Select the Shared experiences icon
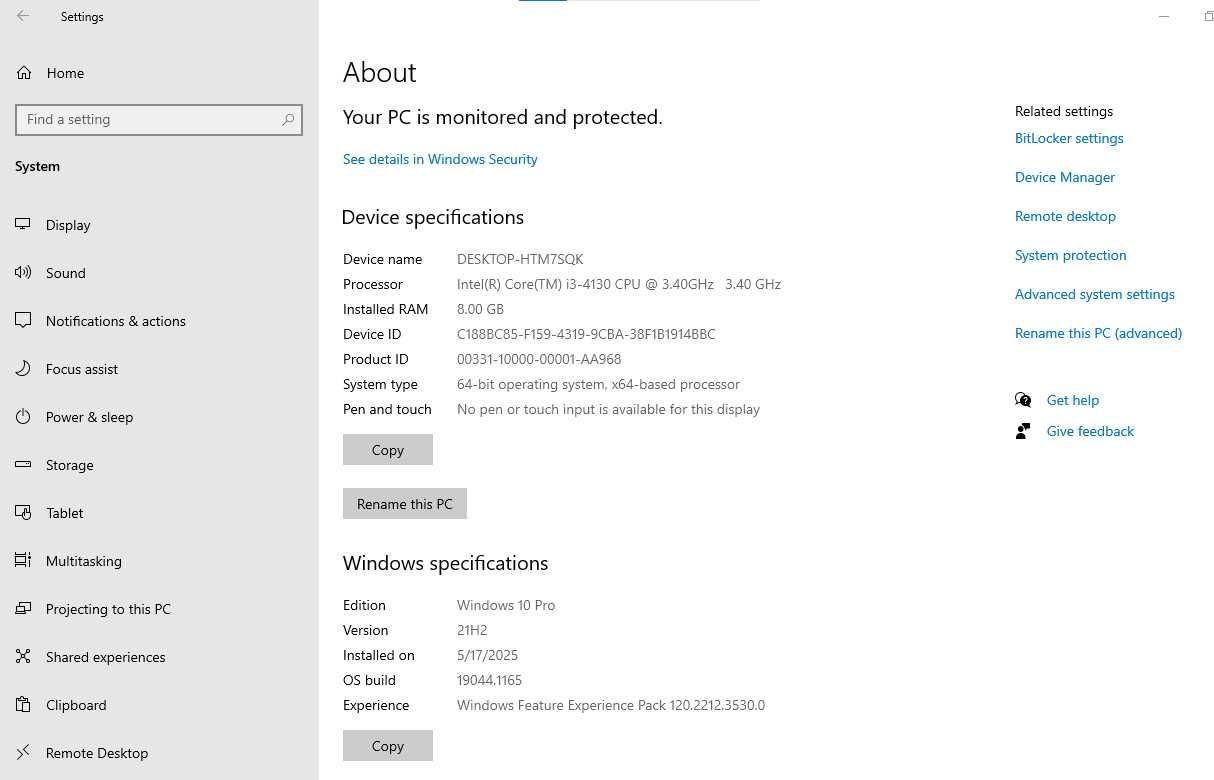The width and height of the screenshot is (1214, 780). pos(23,657)
